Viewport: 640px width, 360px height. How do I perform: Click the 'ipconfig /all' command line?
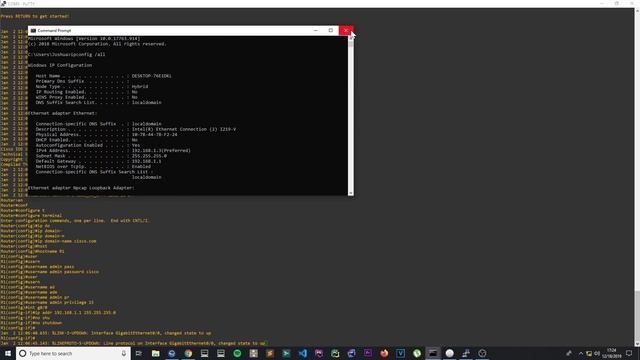(x=67, y=54)
